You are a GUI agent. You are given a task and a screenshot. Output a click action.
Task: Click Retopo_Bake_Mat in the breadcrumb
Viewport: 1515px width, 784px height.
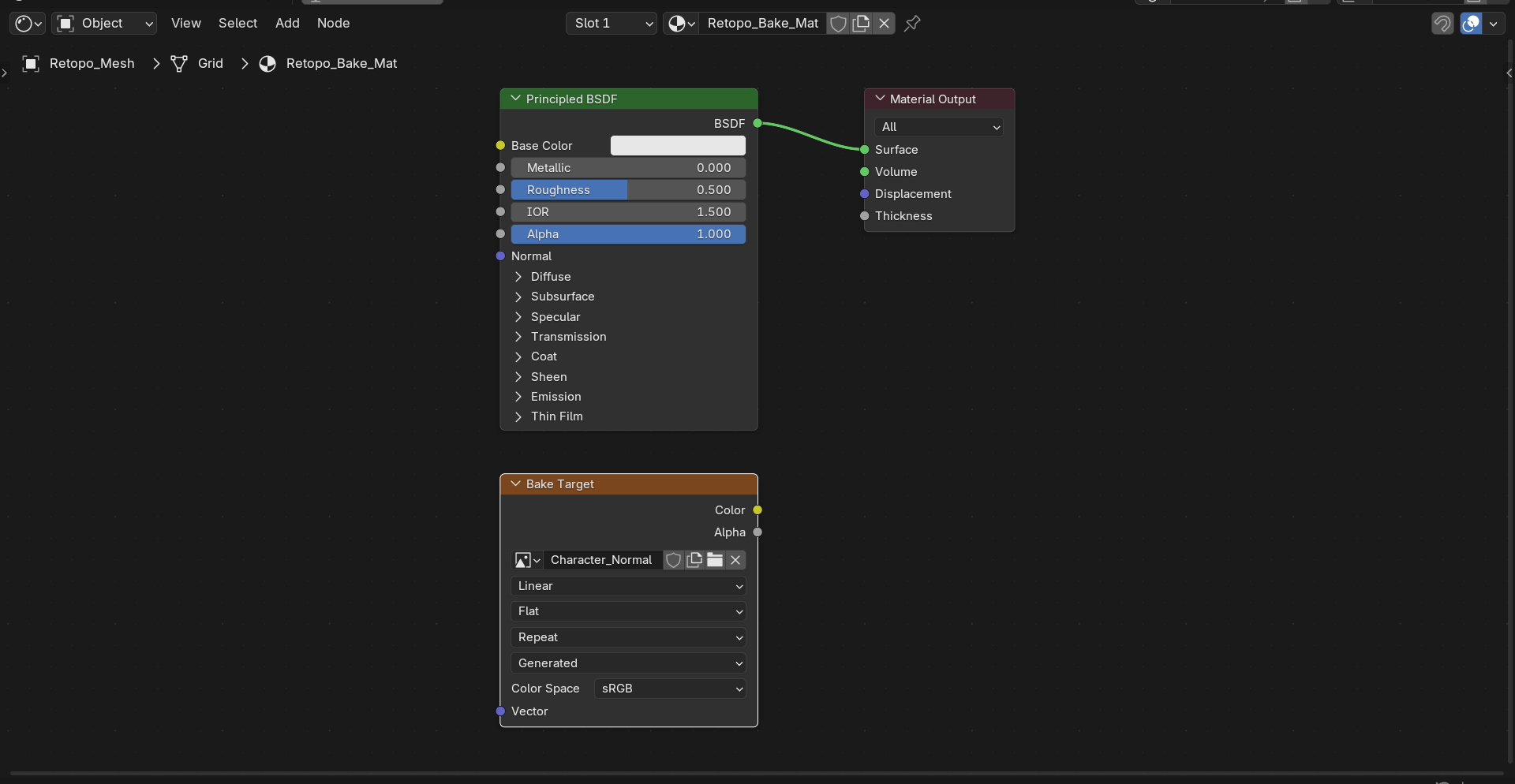click(342, 64)
